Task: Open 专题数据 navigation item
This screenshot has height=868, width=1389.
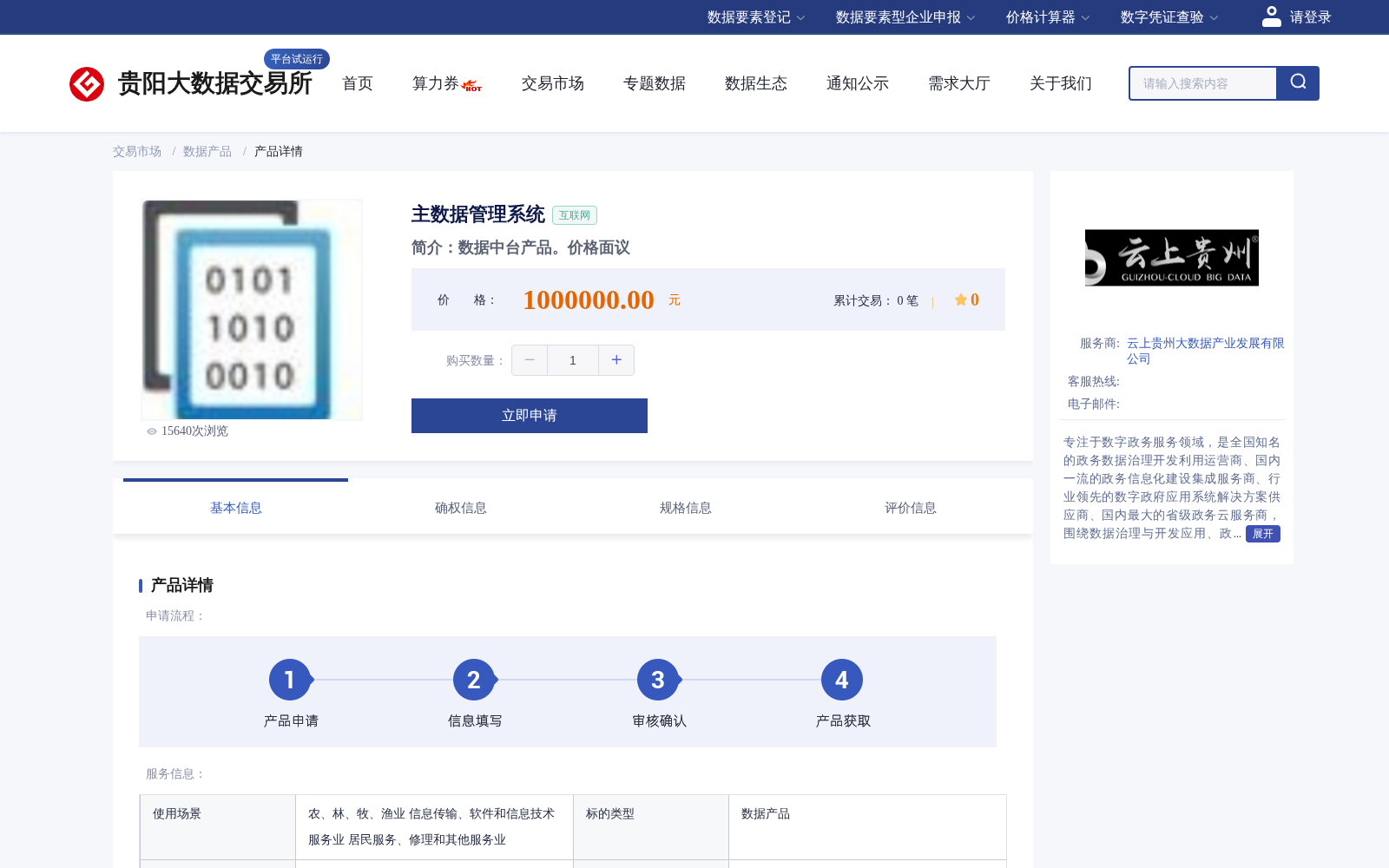Action: point(655,83)
